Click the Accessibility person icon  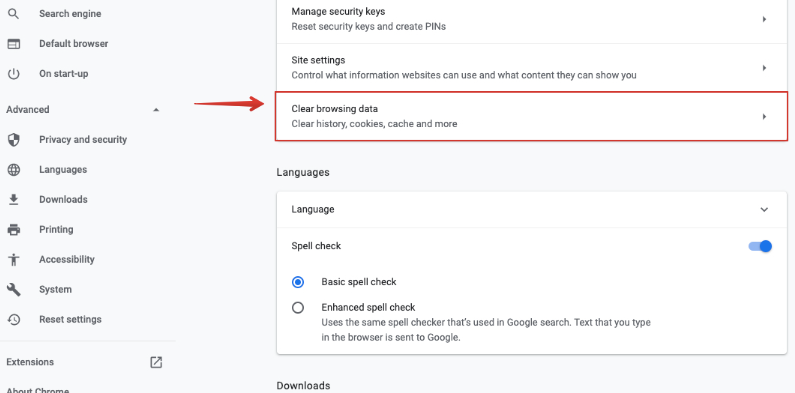click(14, 259)
